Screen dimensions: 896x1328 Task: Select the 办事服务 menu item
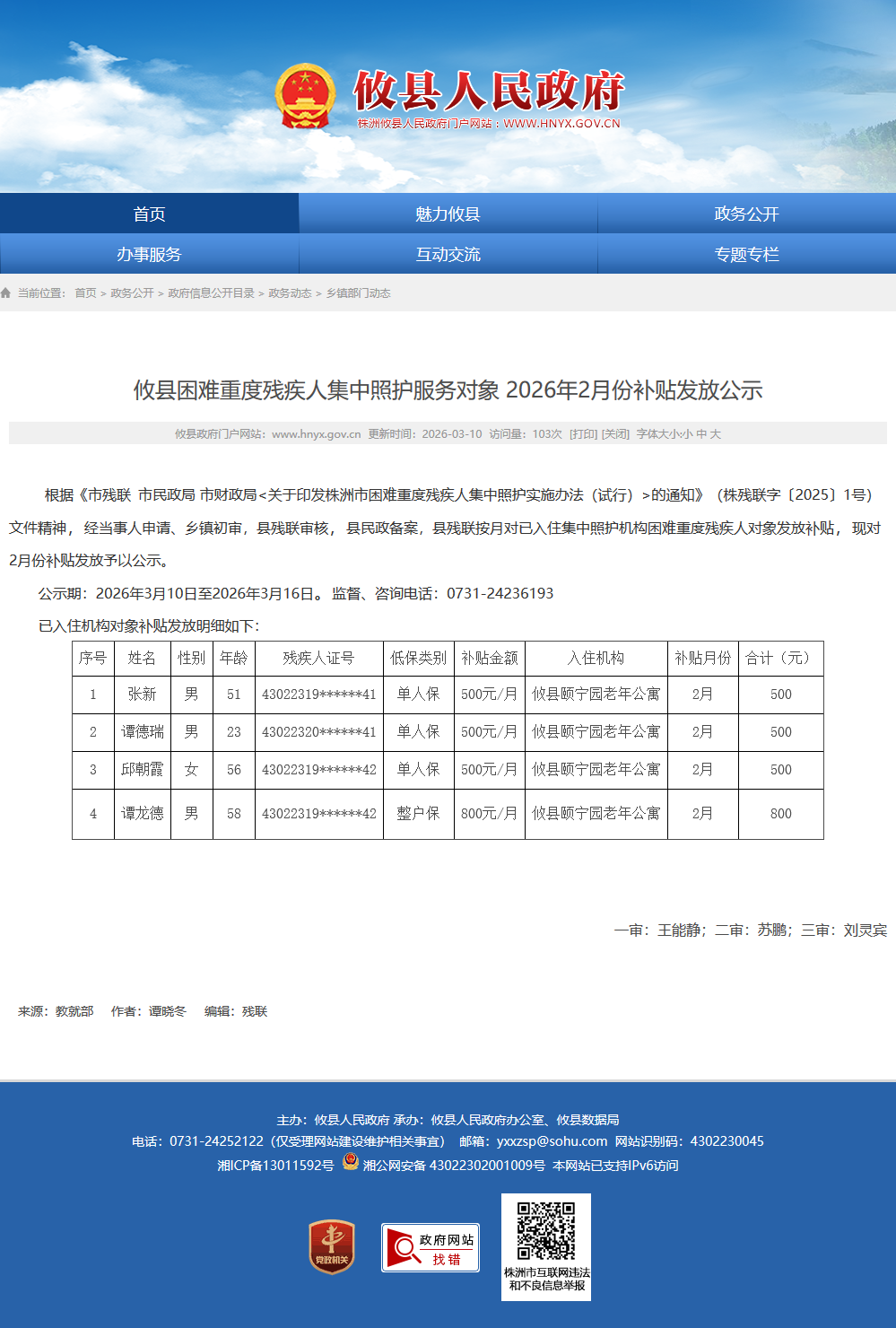149,254
